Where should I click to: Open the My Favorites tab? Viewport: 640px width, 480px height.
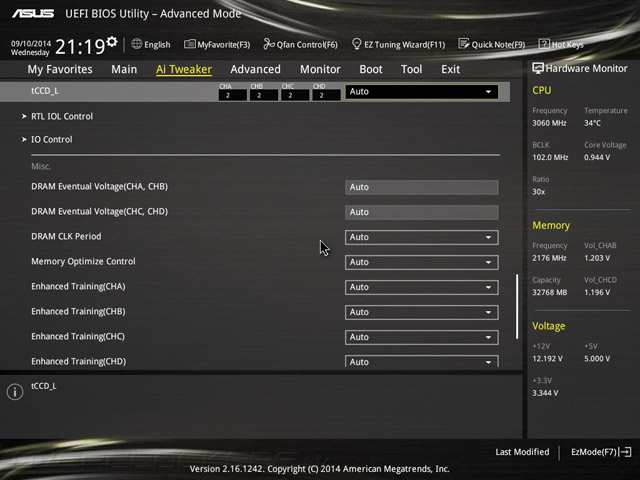60,69
